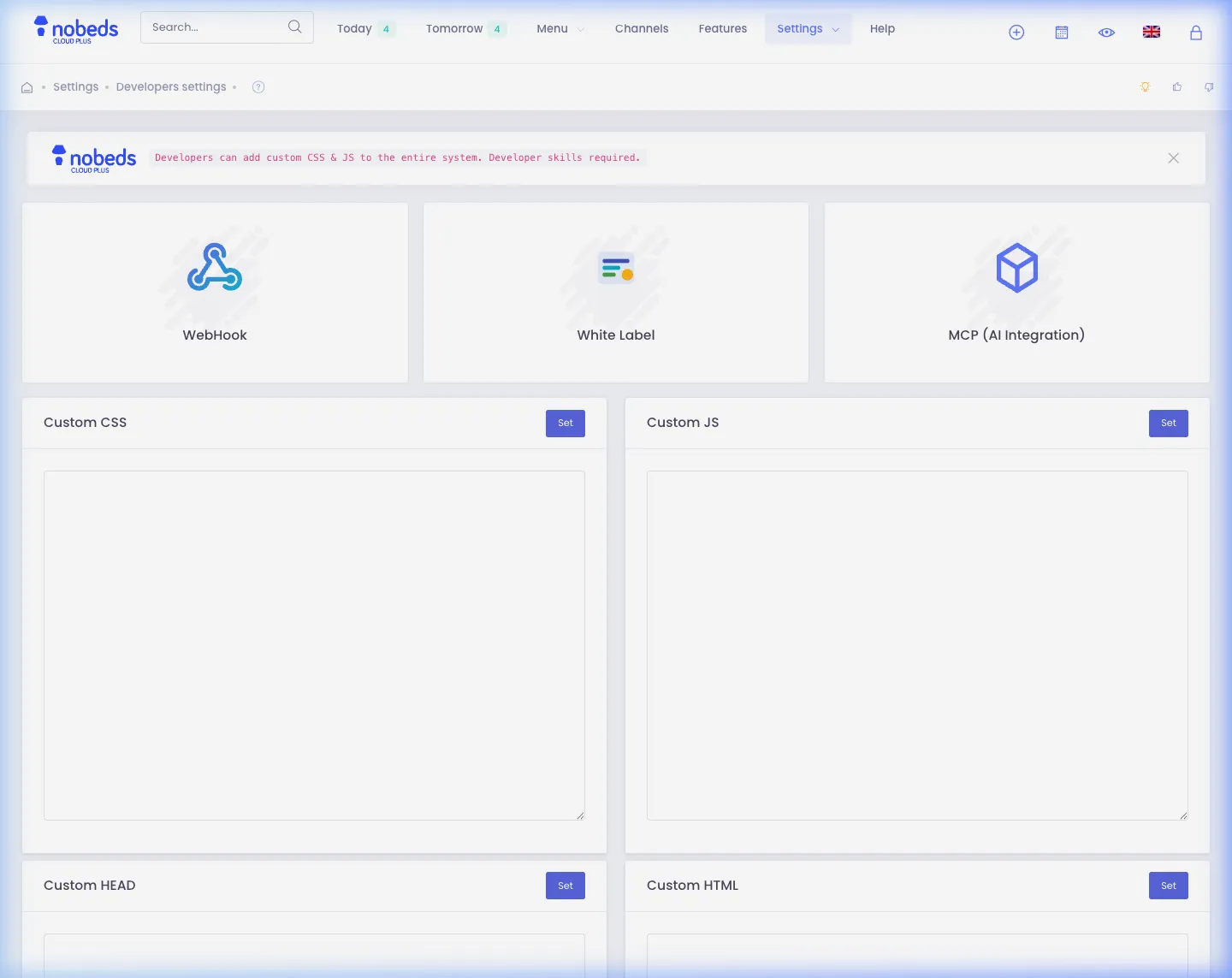Click Set button for Custom HEAD

566,886
